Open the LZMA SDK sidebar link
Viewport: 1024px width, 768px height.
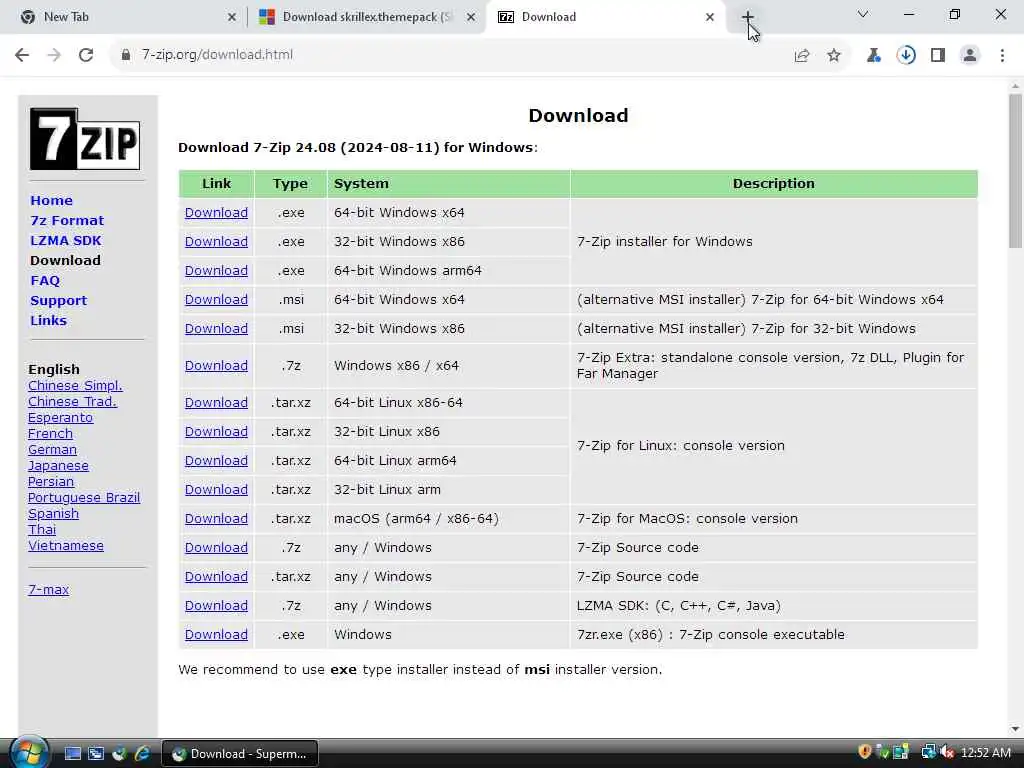pyautogui.click(x=66, y=240)
